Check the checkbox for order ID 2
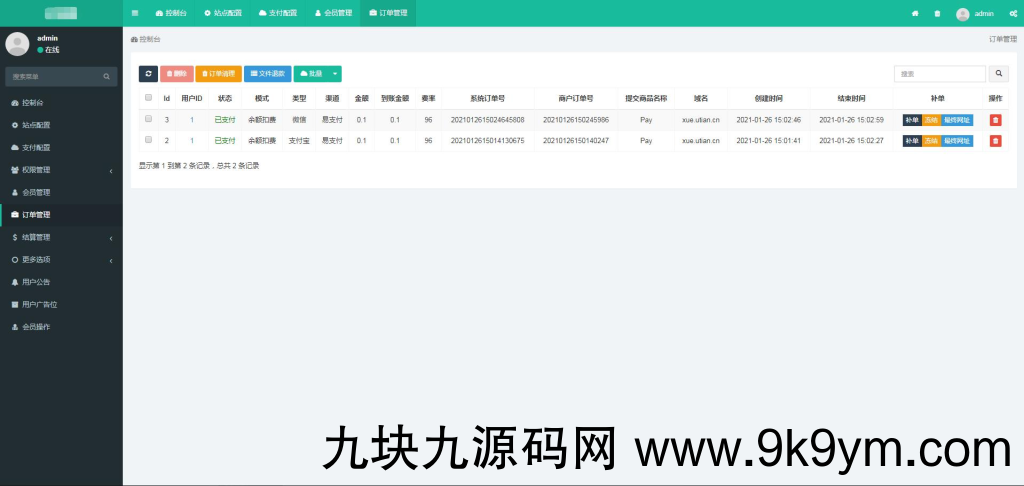Screen dimensions: 1024x486 (149, 141)
